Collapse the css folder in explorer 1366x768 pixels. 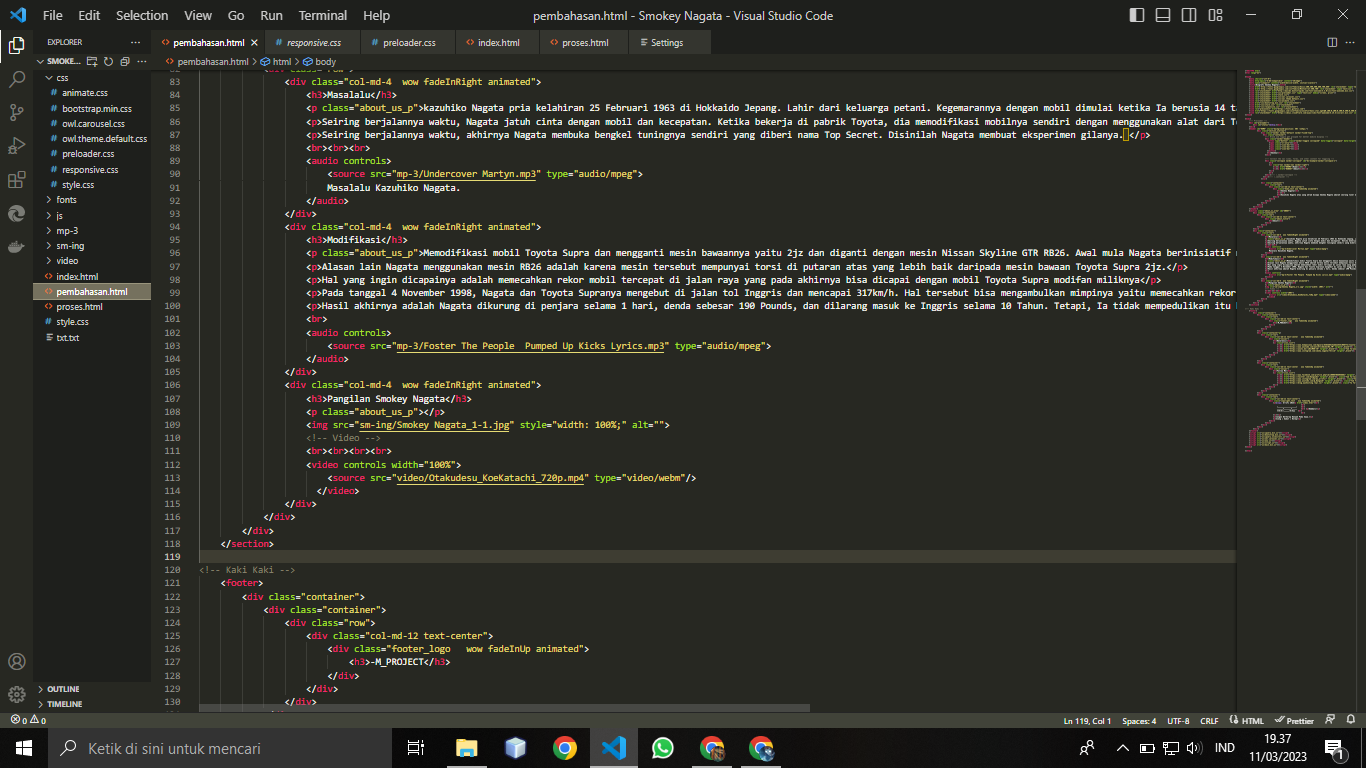pos(92,77)
